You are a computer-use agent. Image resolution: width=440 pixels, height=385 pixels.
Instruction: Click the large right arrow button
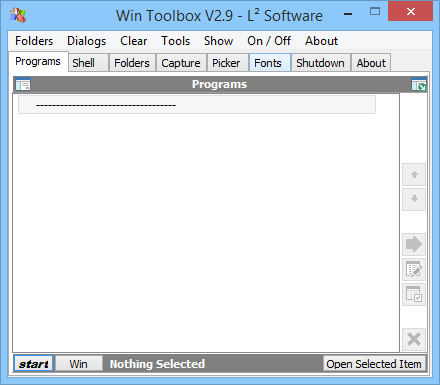click(414, 244)
